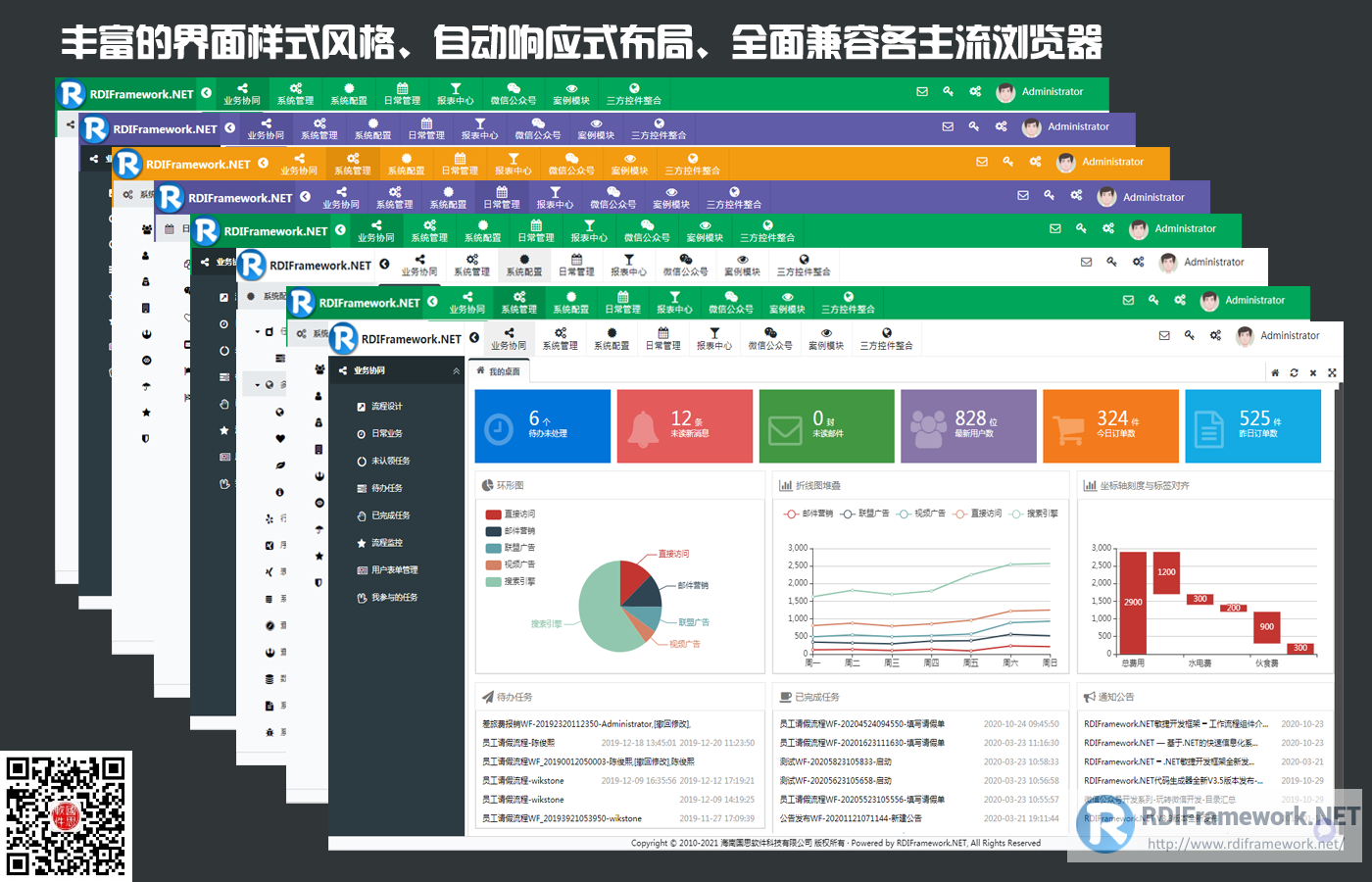1372x882 pixels.
Task: Select the 我的桌面 tab
Action: click(499, 371)
